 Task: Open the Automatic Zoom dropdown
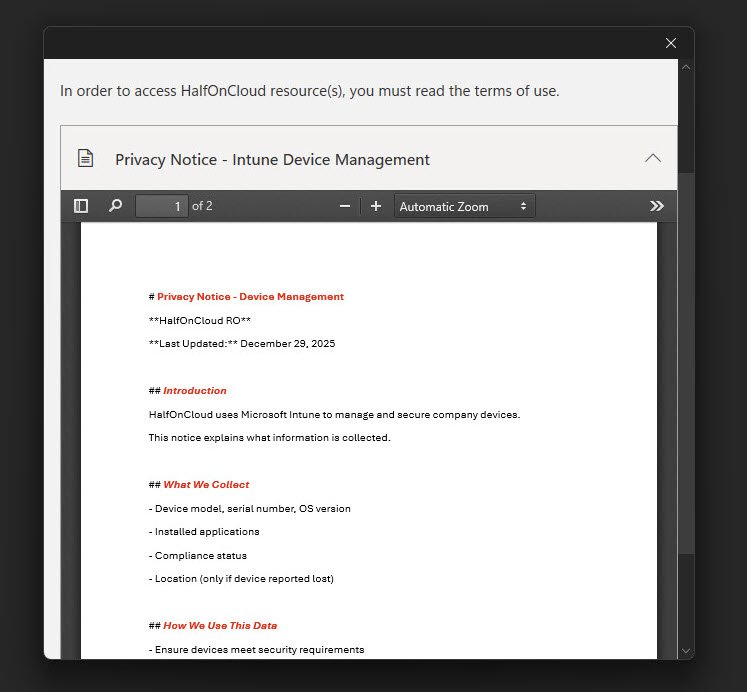464,206
